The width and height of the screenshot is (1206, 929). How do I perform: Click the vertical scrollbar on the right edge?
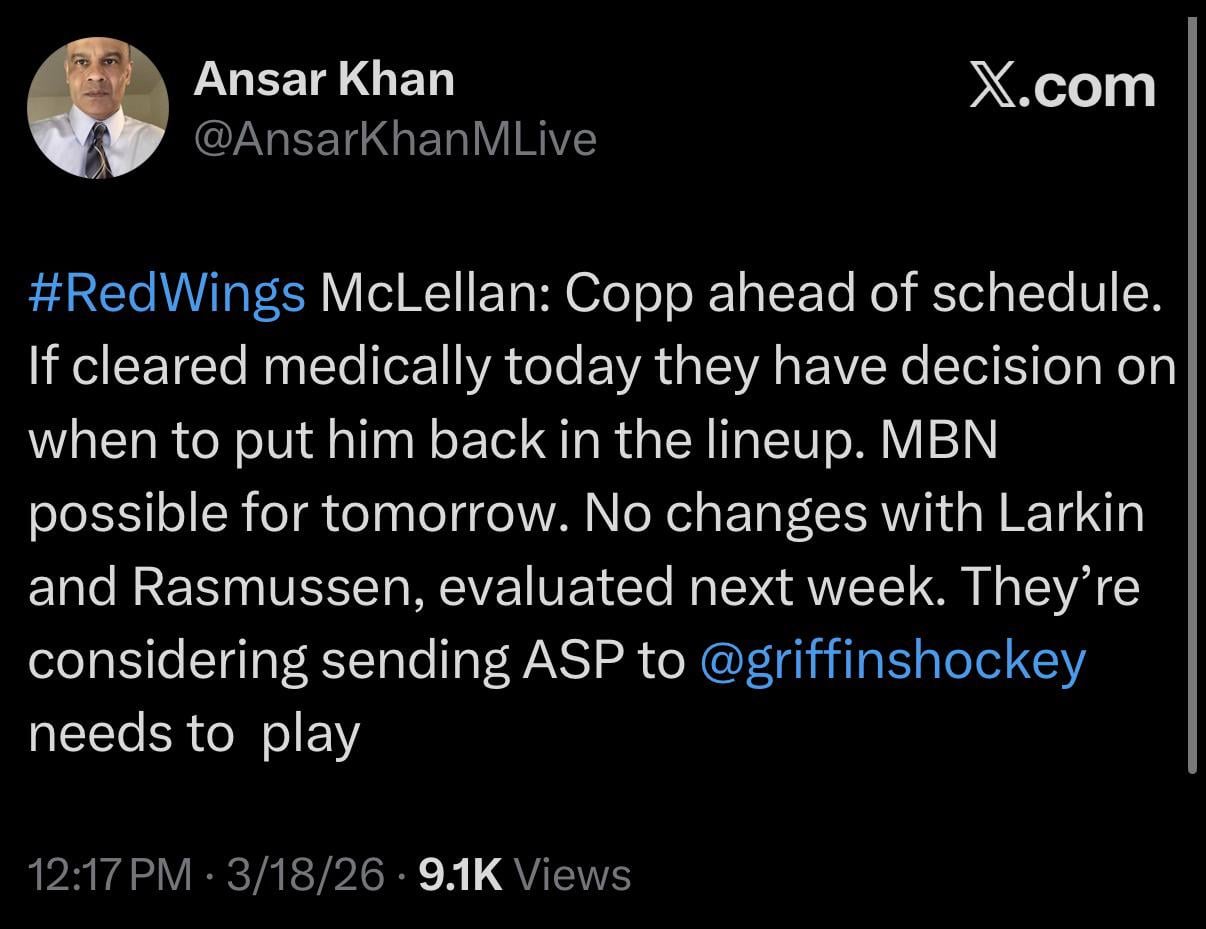click(1190, 400)
